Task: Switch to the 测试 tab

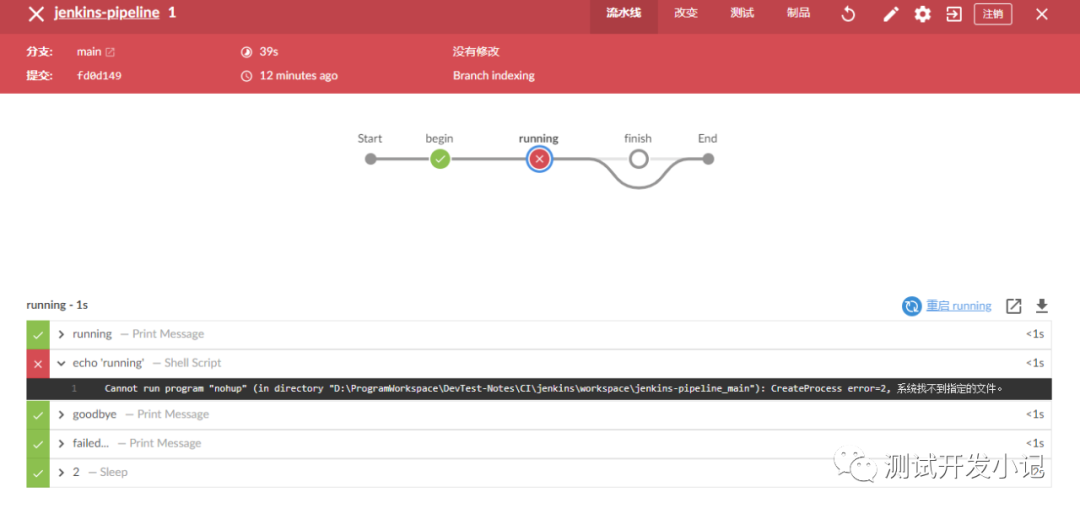Action: coord(742,14)
